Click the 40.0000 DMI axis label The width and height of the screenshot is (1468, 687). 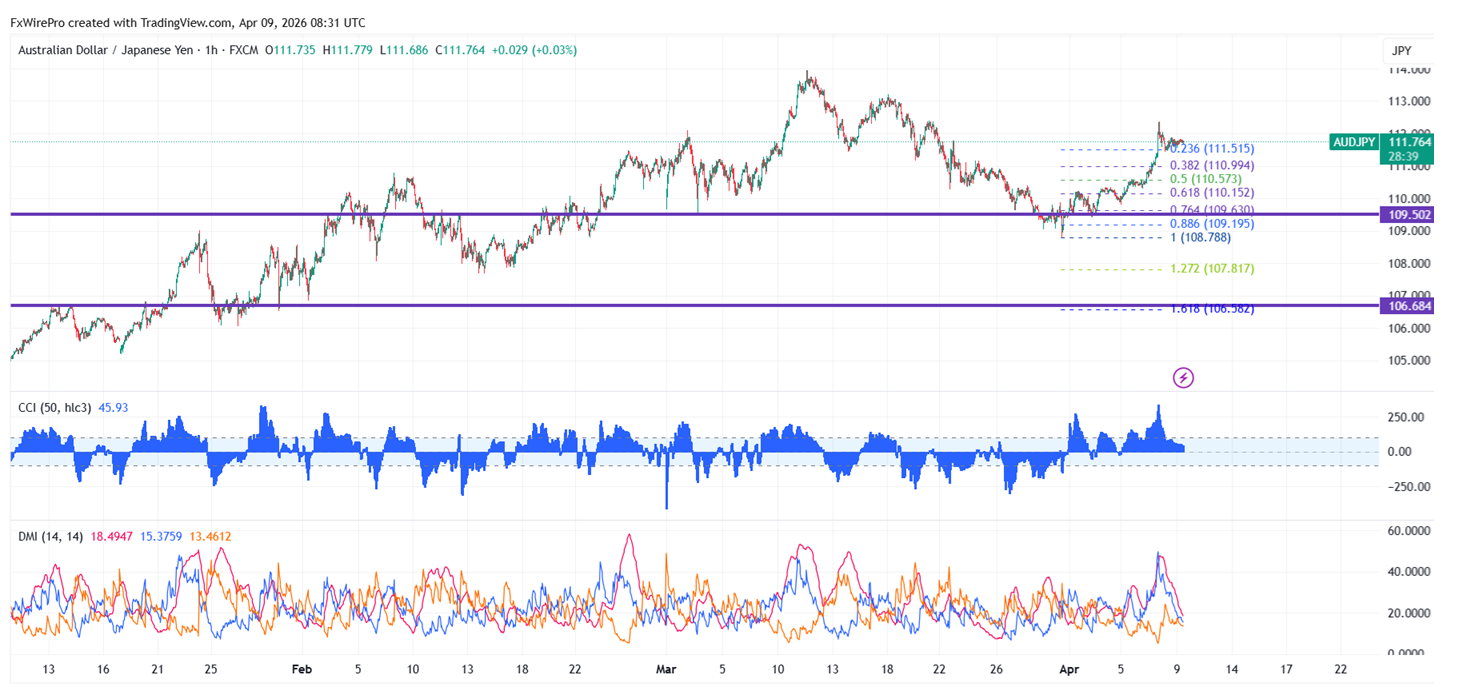click(1409, 572)
